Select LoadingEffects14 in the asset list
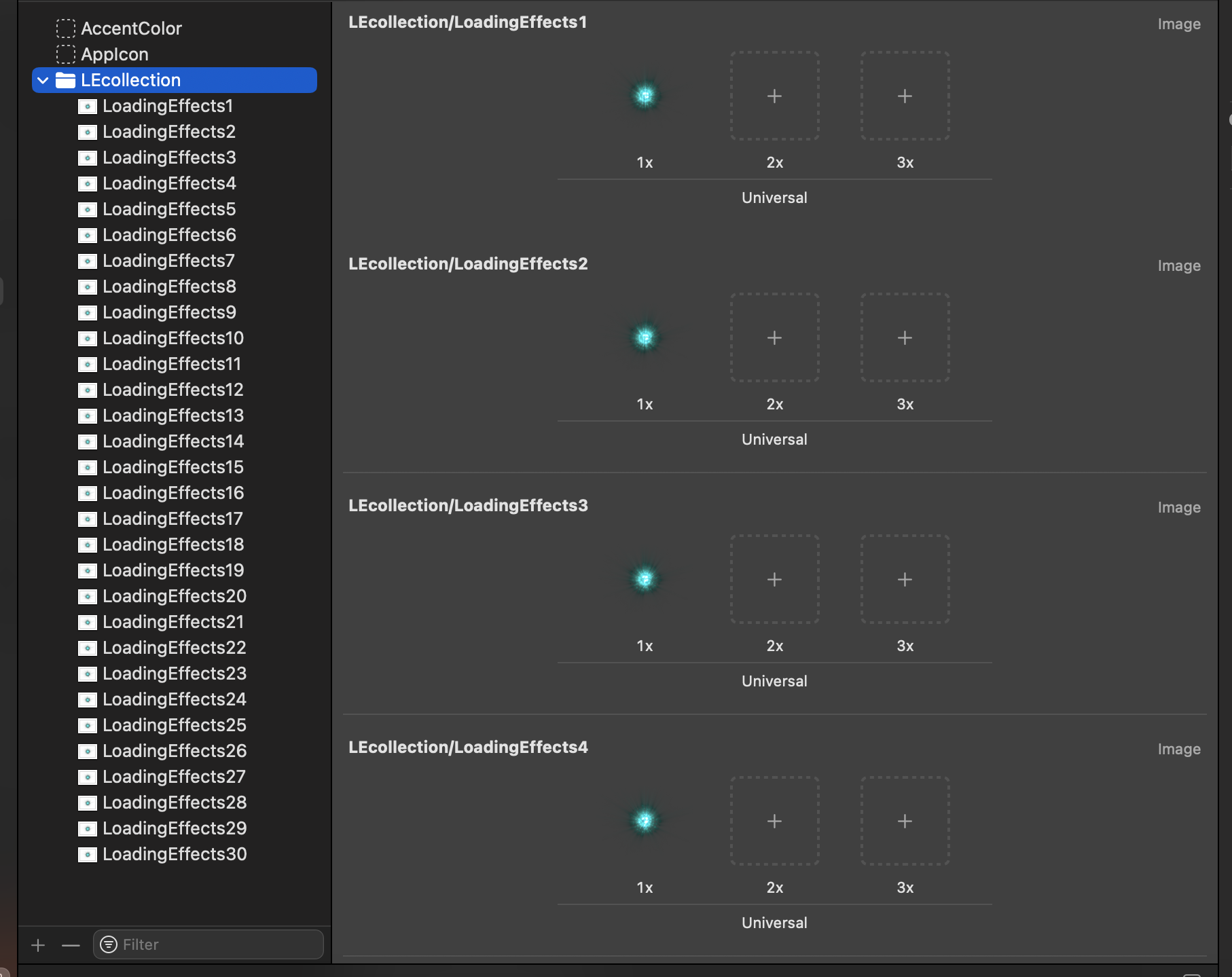1232x977 pixels. click(173, 441)
